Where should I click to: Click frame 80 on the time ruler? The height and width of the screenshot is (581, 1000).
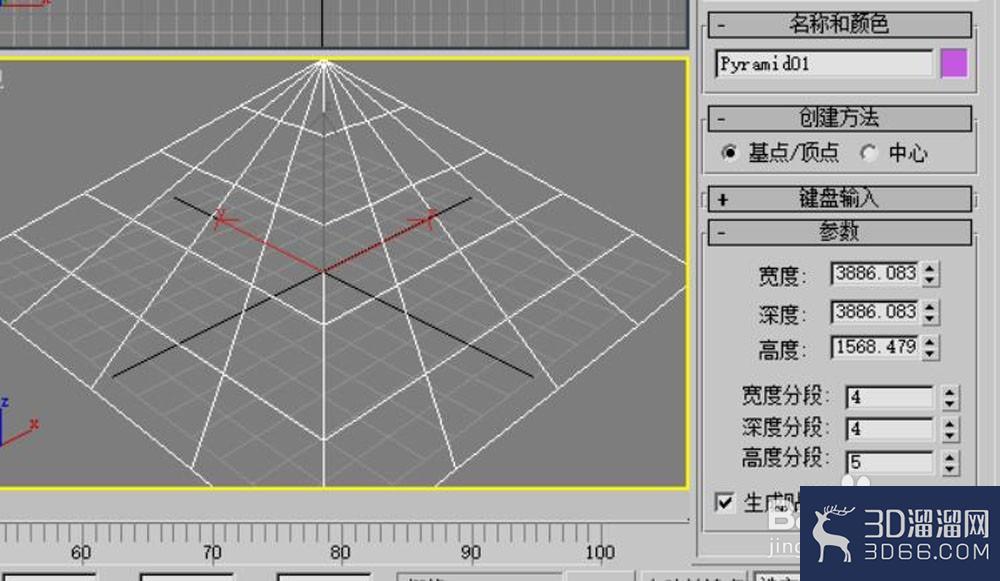tap(340, 552)
